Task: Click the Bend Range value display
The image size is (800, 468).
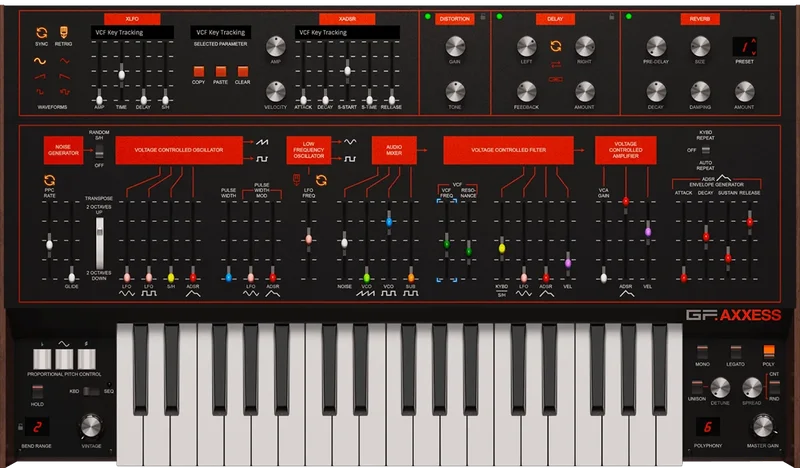Action: [x=37, y=427]
